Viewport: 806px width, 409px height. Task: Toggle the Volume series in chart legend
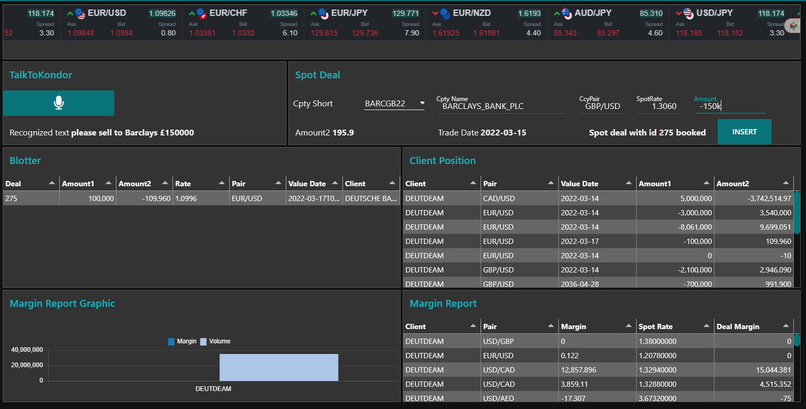(215, 341)
